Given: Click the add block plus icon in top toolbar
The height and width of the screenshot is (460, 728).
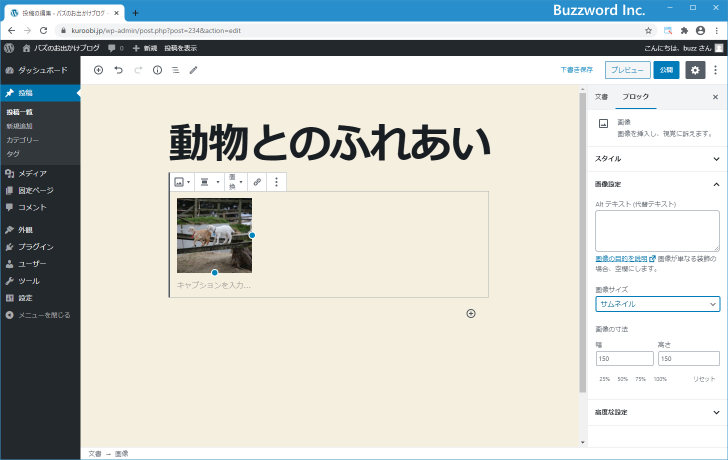Looking at the screenshot, I should (x=98, y=70).
